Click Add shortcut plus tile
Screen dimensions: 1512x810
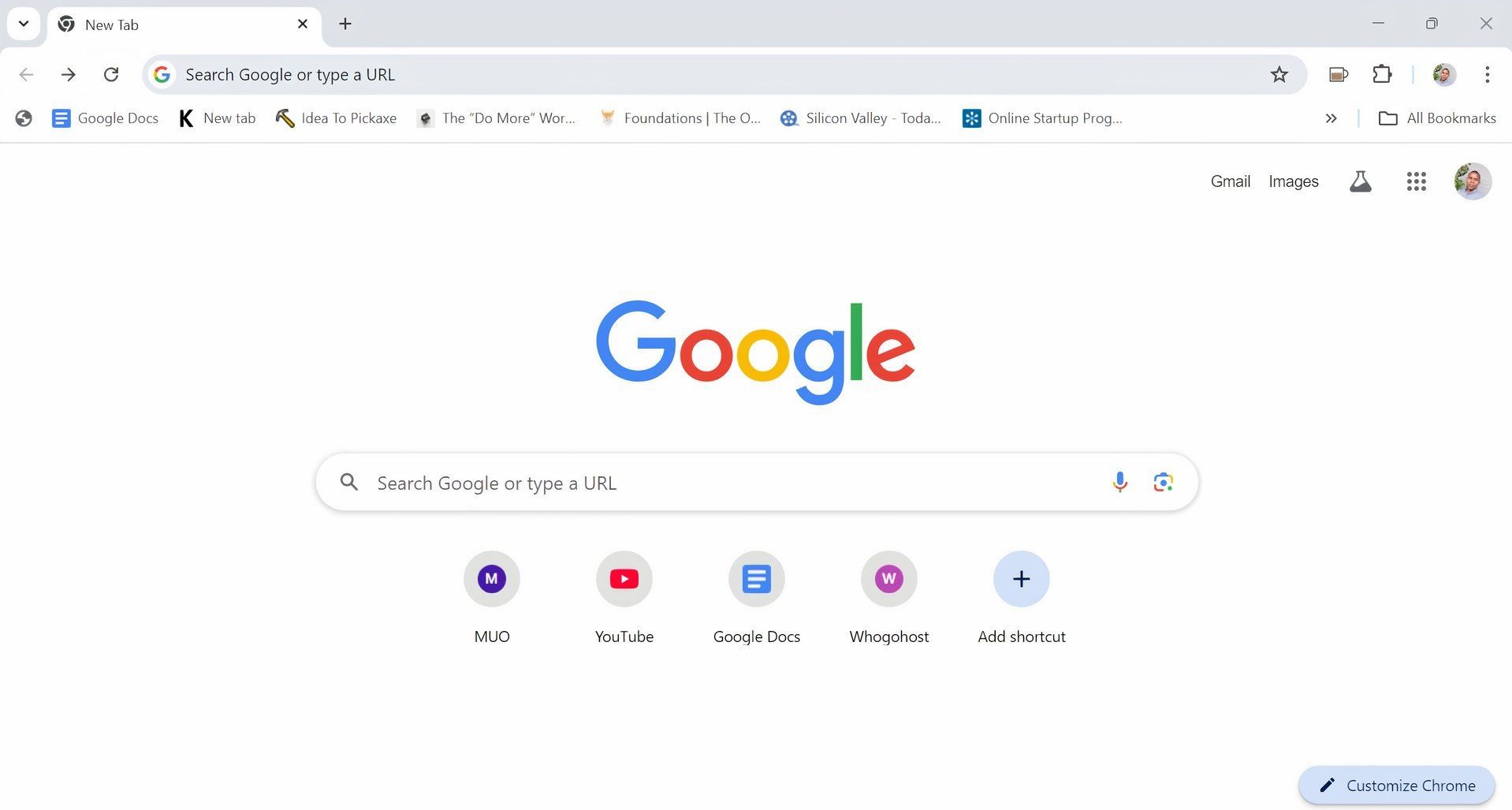point(1022,598)
